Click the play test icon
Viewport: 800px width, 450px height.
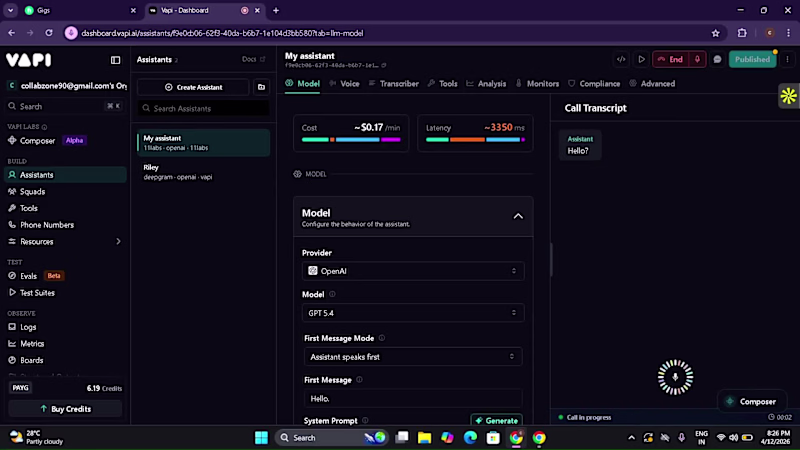click(641, 59)
